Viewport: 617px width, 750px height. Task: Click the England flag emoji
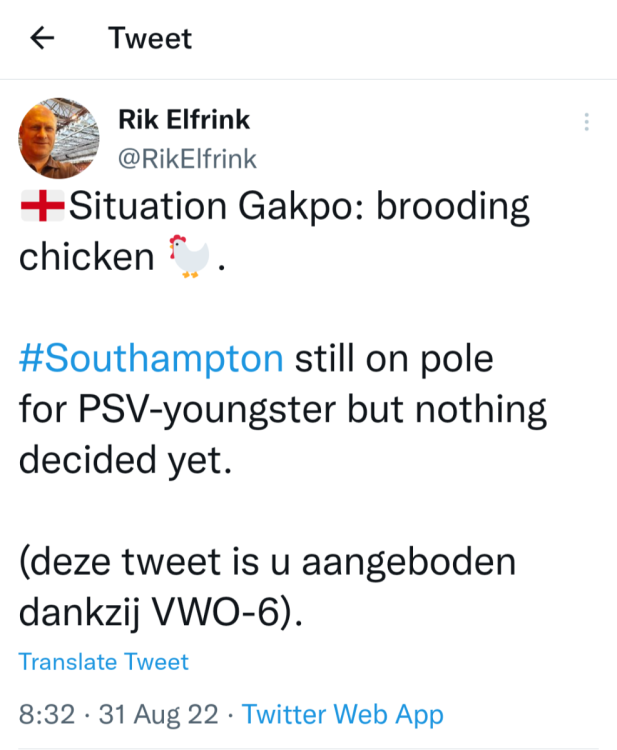pyautogui.click(x=42, y=207)
